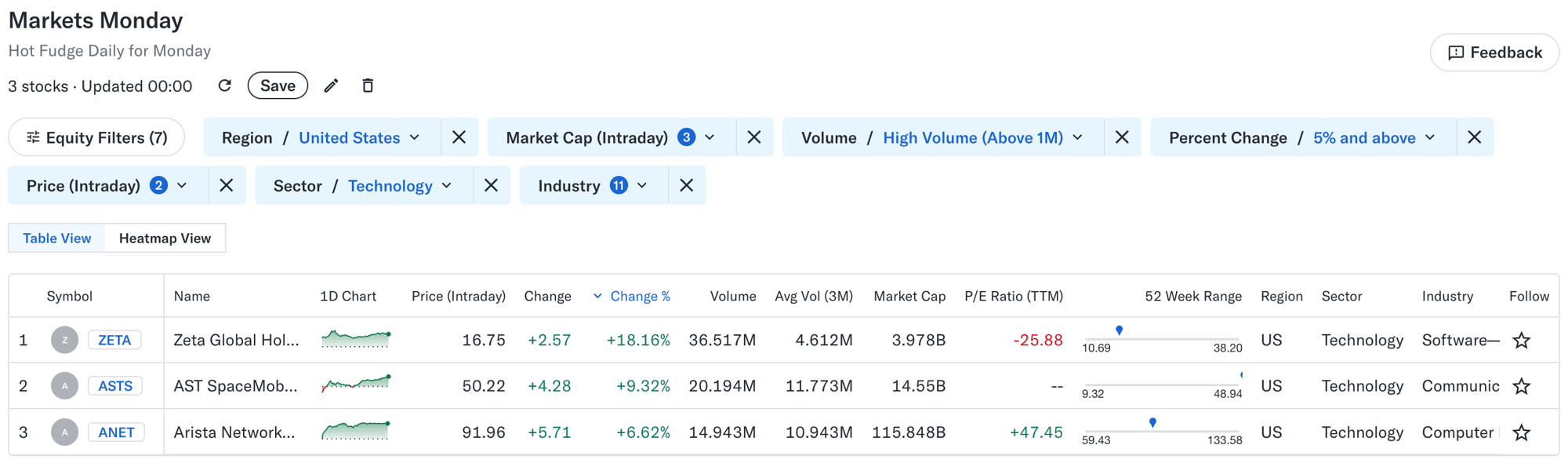1568x463 pixels.
Task: Remove the Industry filter
Action: [x=687, y=185]
